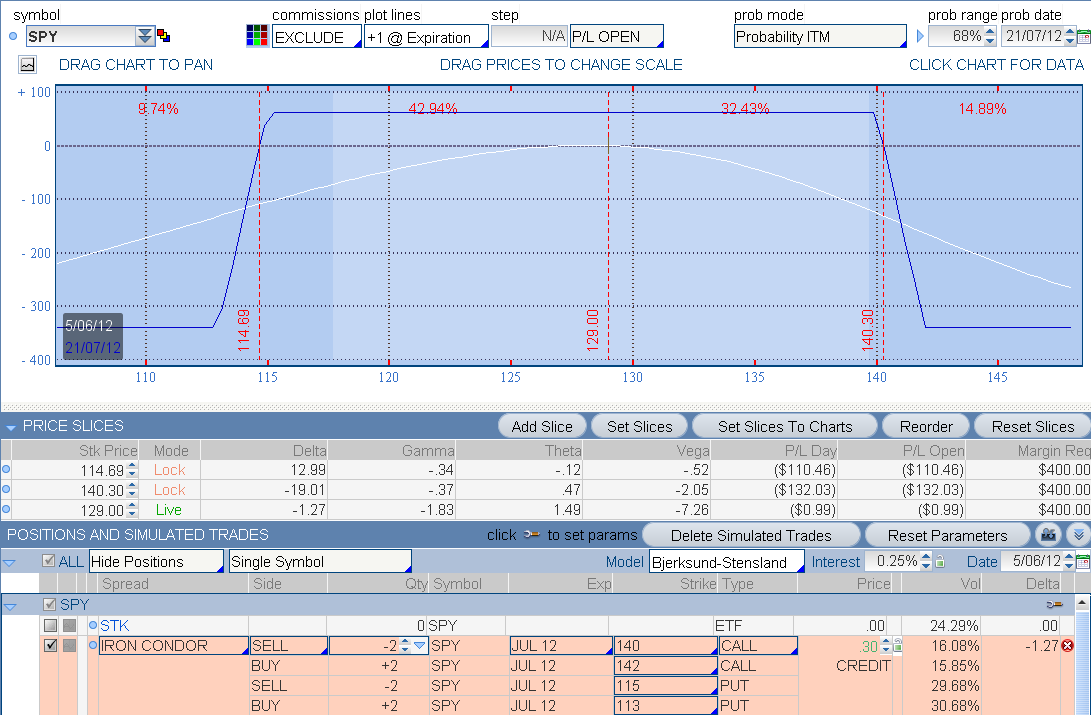Check the STK row checkbox
This screenshot has width=1091, height=715.
(50, 625)
